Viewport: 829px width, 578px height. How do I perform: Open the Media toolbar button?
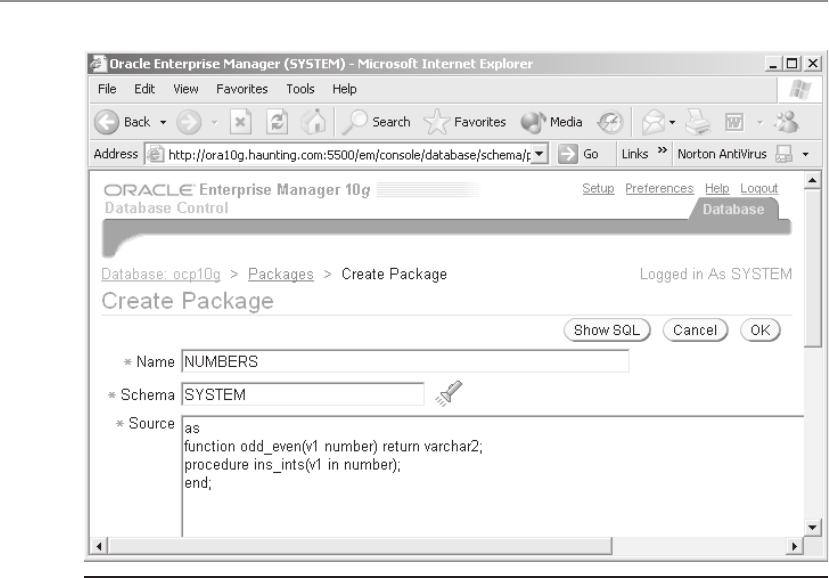point(551,122)
